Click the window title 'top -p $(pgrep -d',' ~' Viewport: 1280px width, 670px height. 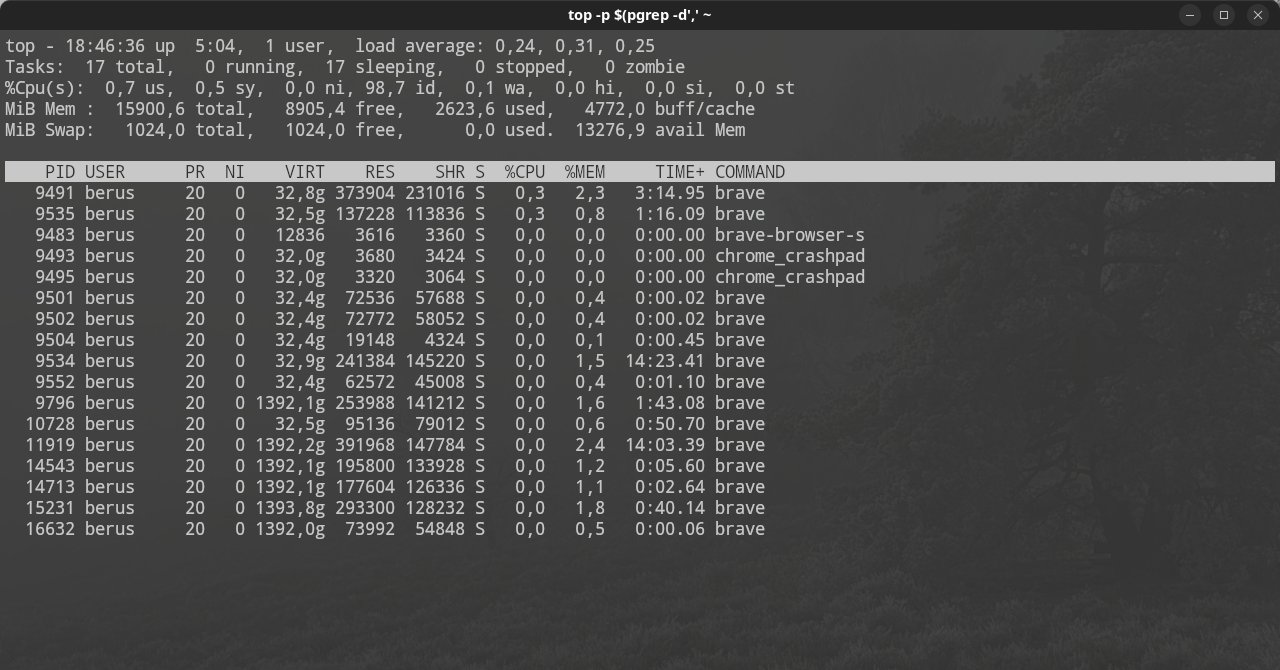(640, 15)
